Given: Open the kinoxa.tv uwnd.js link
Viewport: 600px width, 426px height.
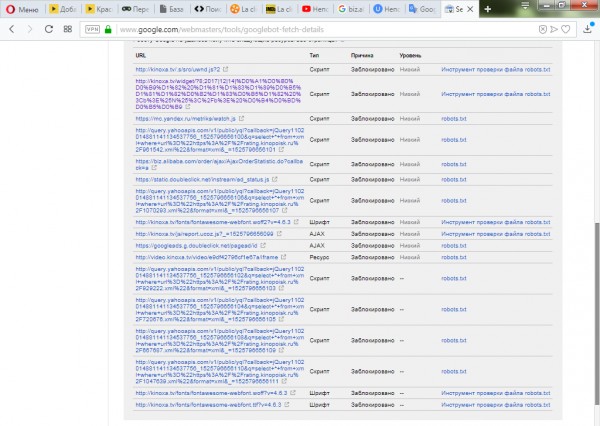Looking at the screenshot, I should 178,69.
